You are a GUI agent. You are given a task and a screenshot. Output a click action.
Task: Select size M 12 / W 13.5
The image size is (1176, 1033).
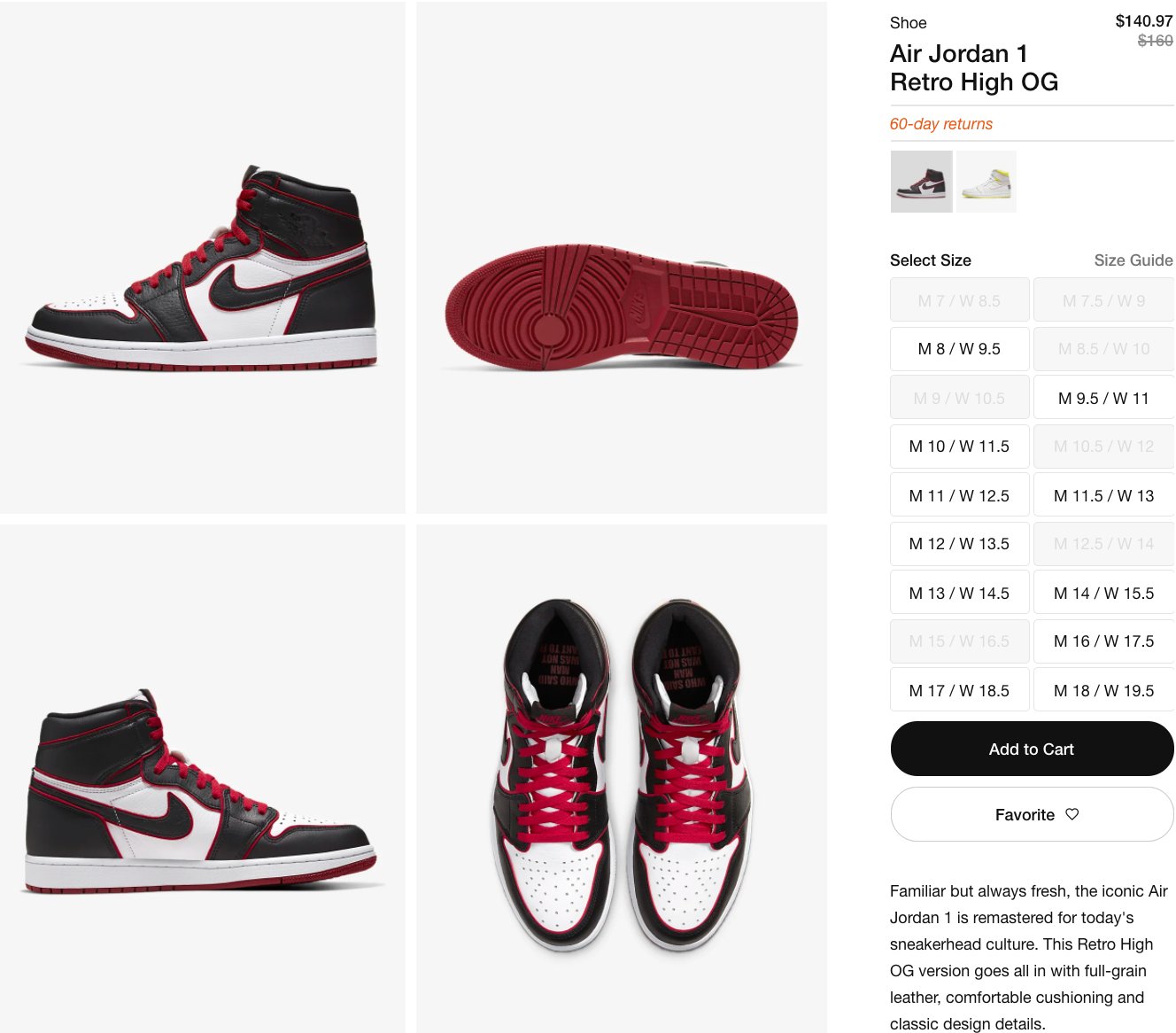[959, 544]
